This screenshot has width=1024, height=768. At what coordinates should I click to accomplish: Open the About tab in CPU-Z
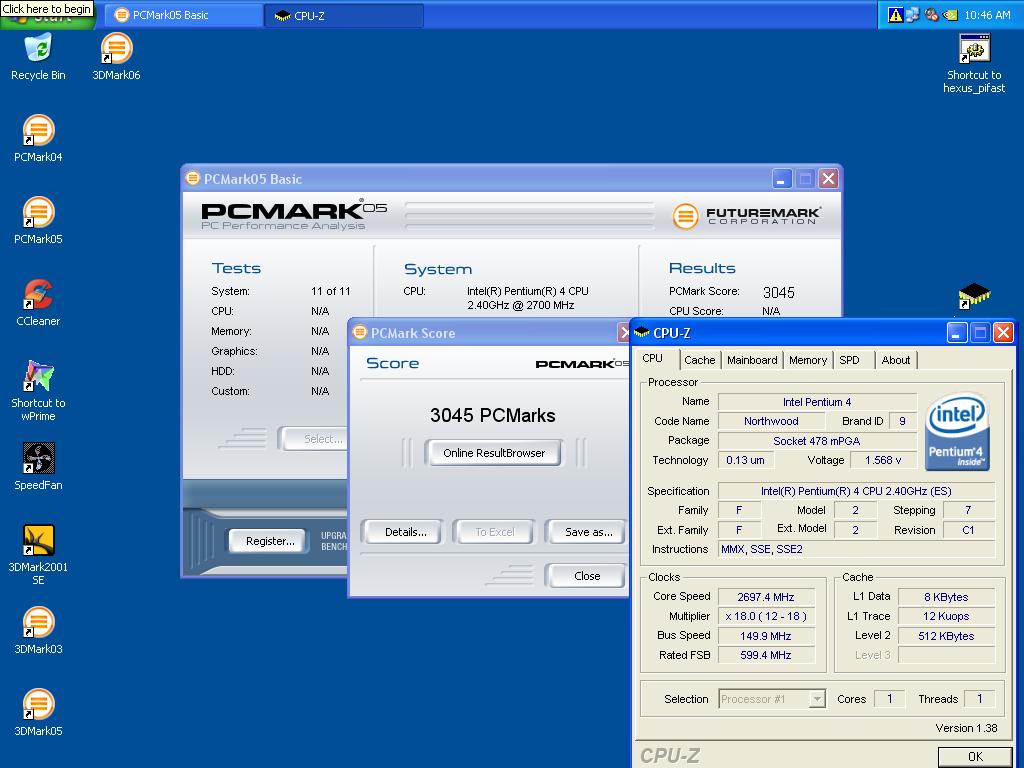tap(895, 360)
